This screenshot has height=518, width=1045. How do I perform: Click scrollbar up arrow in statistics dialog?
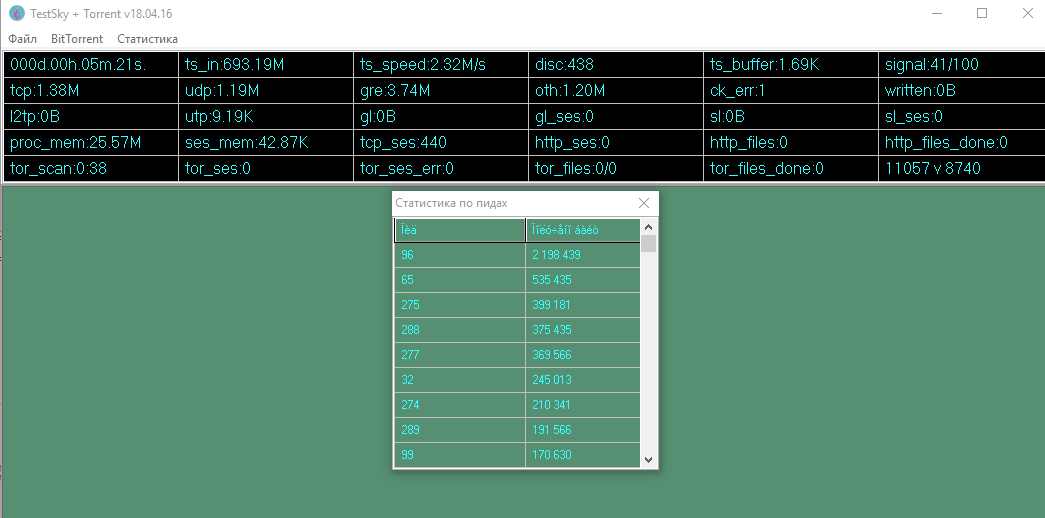pyautogui.click(x=649, y=227)
